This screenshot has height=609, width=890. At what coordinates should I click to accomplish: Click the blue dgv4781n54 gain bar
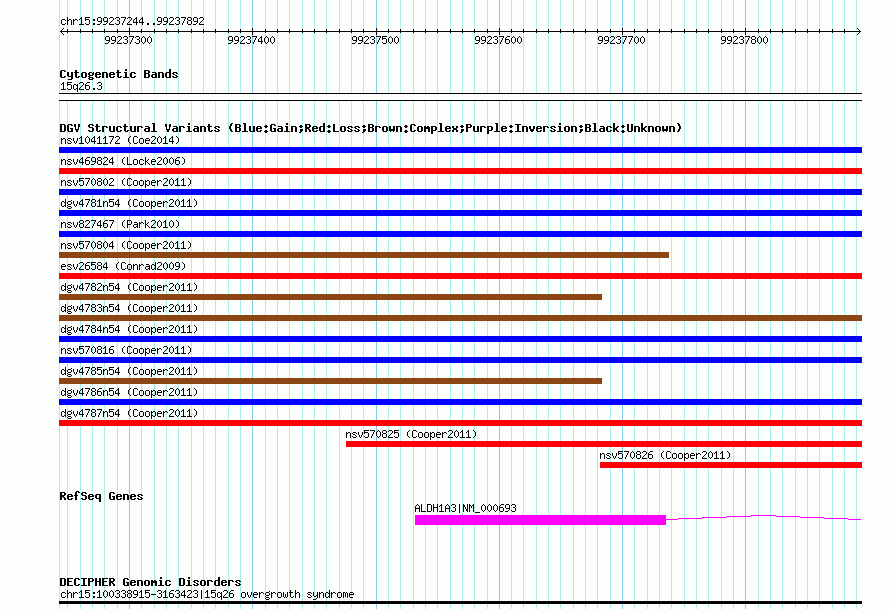point(460,213)
